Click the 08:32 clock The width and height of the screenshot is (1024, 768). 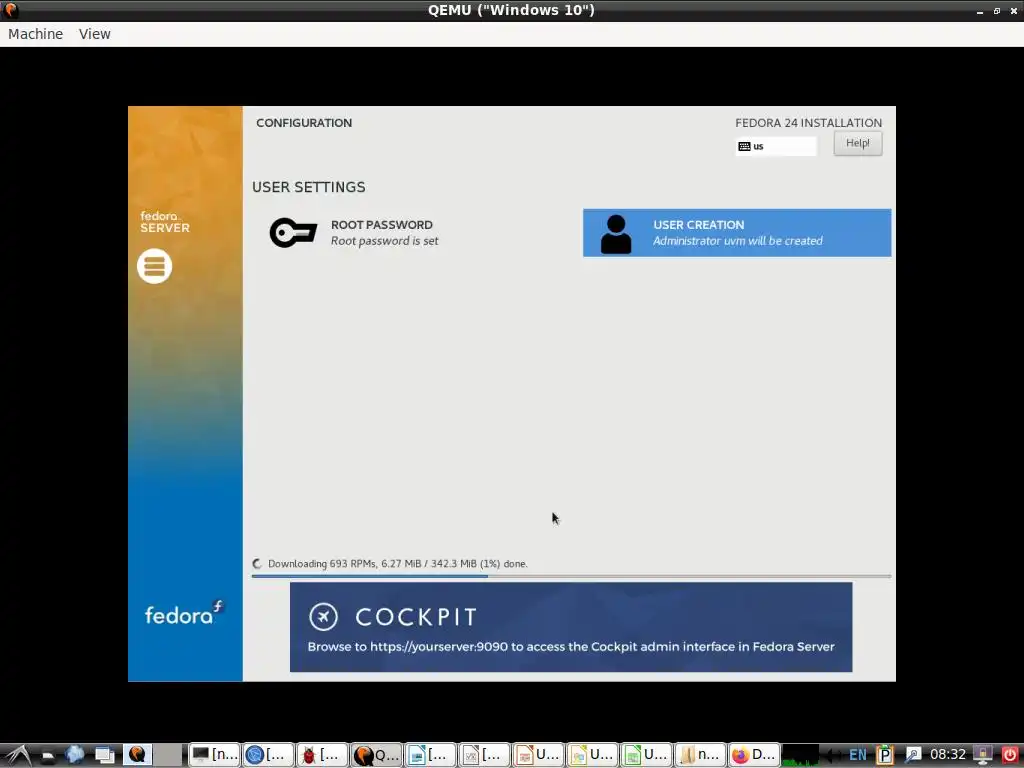(948, 755)
